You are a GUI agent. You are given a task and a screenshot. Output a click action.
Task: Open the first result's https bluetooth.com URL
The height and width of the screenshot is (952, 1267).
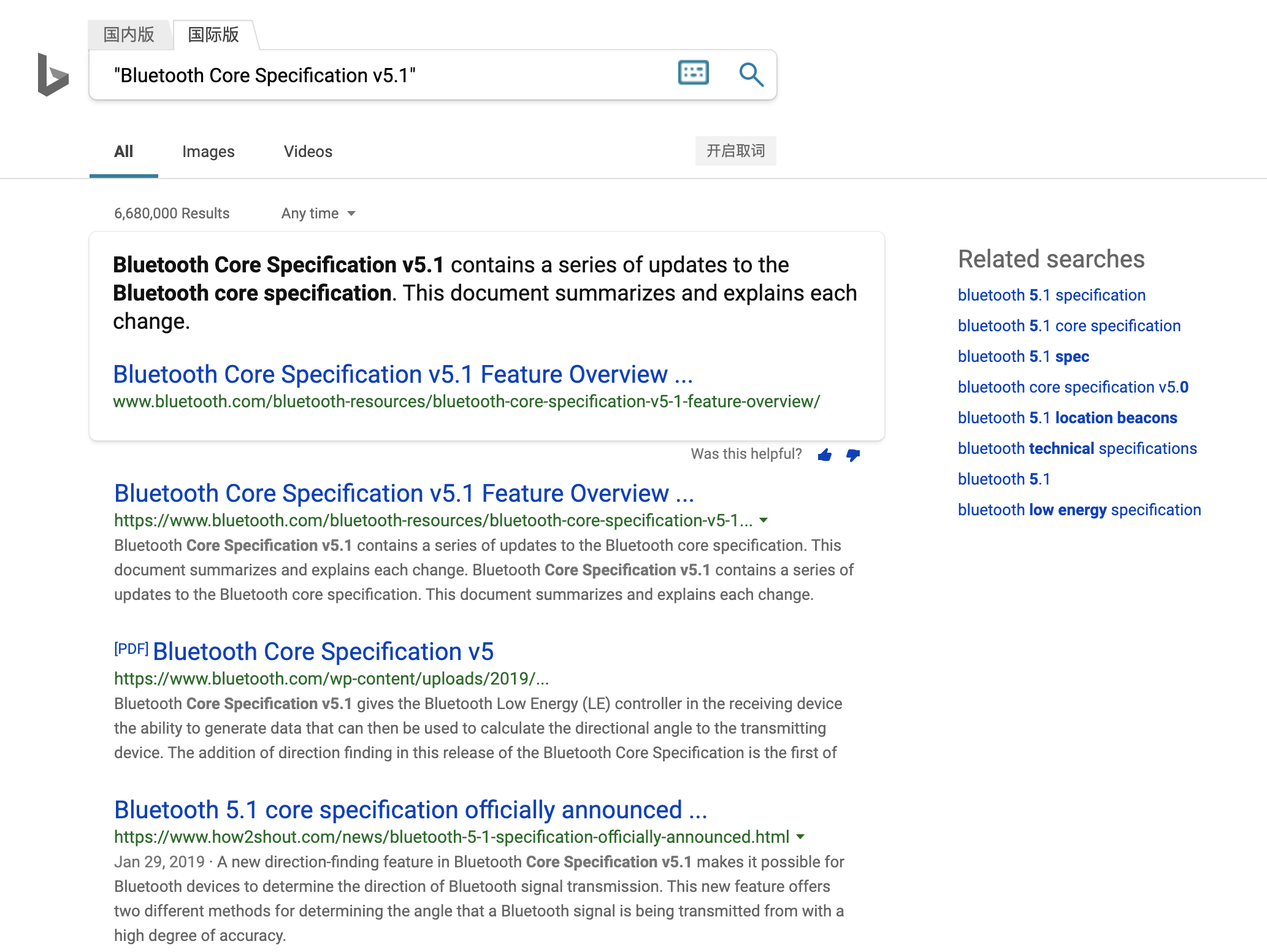point(433,520)
